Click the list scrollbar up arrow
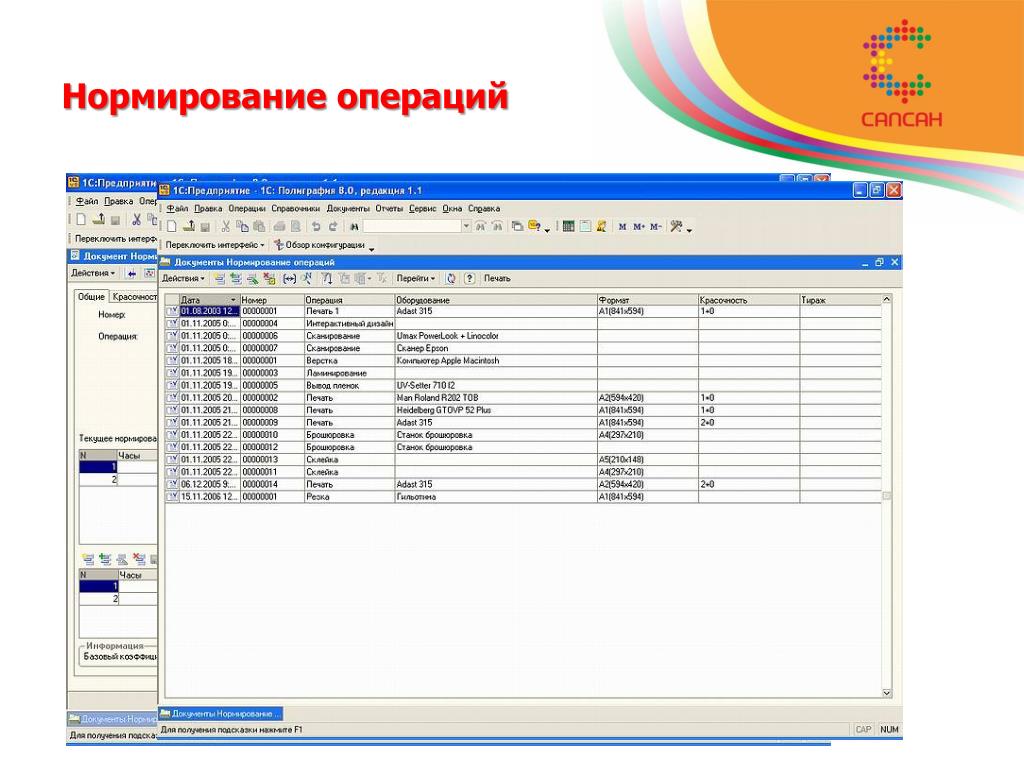The height and width of the screenshot is (768, 1024). click(x=886, y=299)
